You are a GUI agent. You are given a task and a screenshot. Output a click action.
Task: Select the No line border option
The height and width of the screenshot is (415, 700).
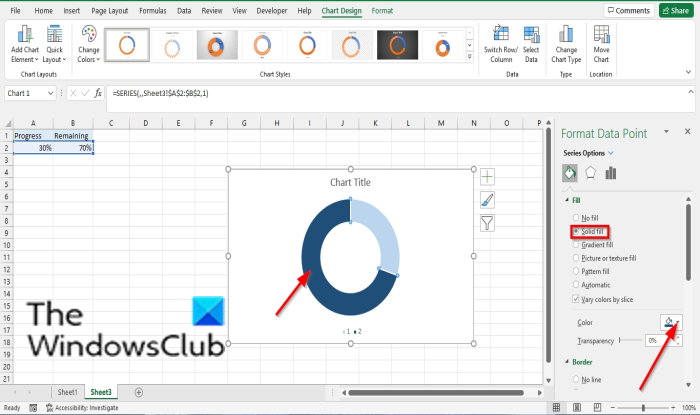tap(576, 379)
